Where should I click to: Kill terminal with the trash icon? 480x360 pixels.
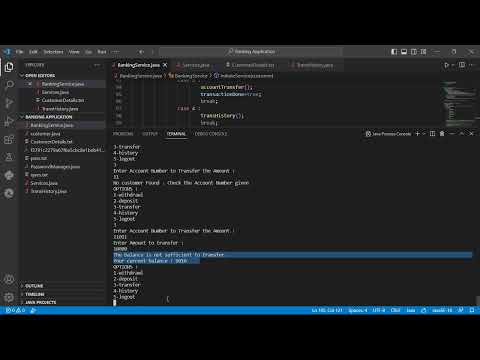click(442, 134)
